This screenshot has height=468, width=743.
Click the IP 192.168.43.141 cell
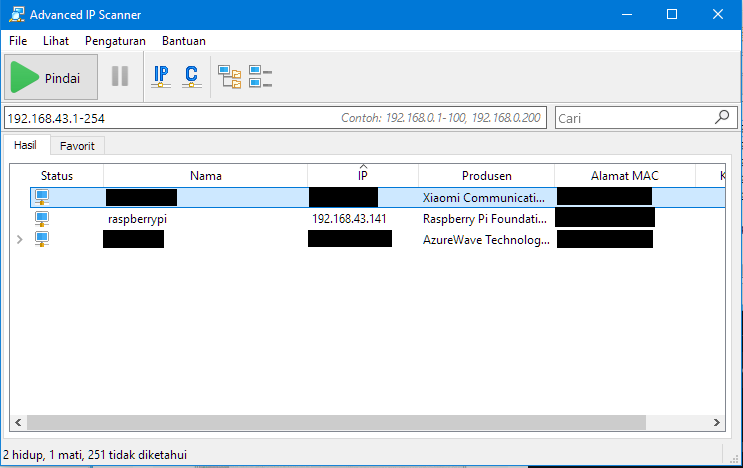pyautogui.click(x=349, y=219)
